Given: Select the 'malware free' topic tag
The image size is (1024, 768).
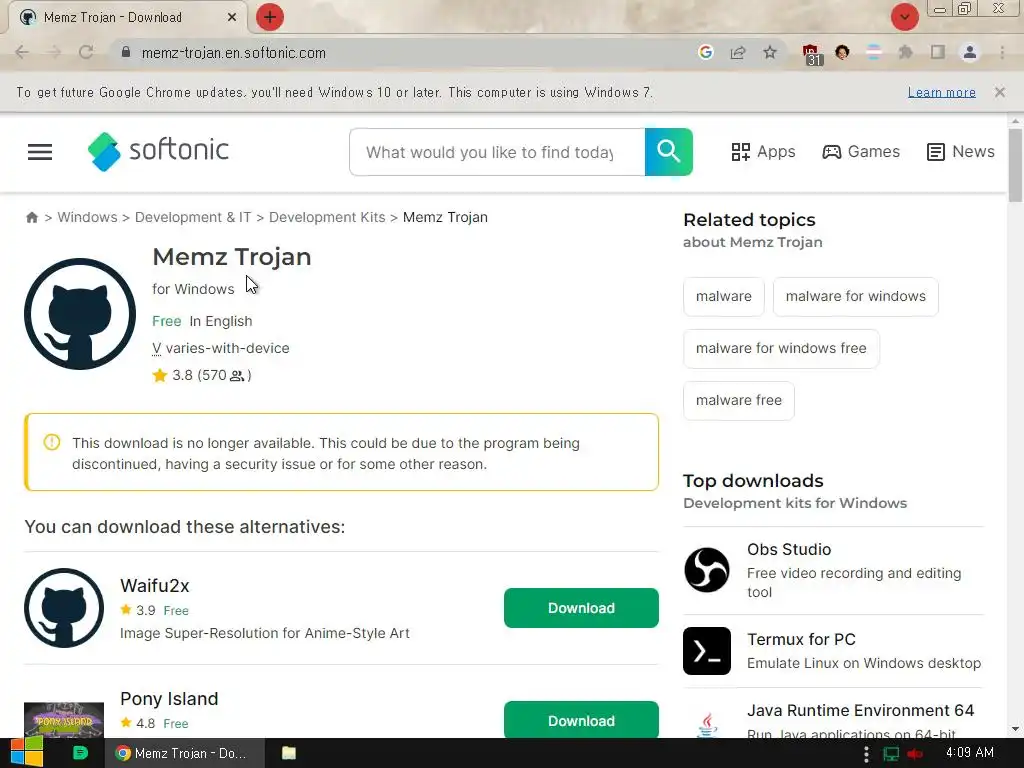Looking at the screenshot, I should (x=739, y=400).
